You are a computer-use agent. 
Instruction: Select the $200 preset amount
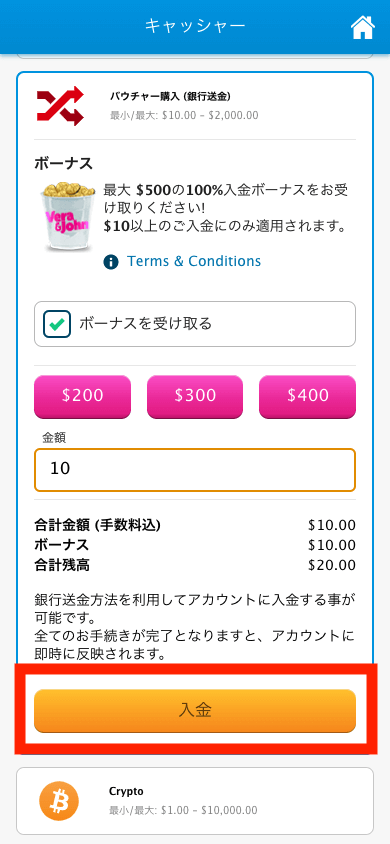pyautogui.click(x=82, y=397)
